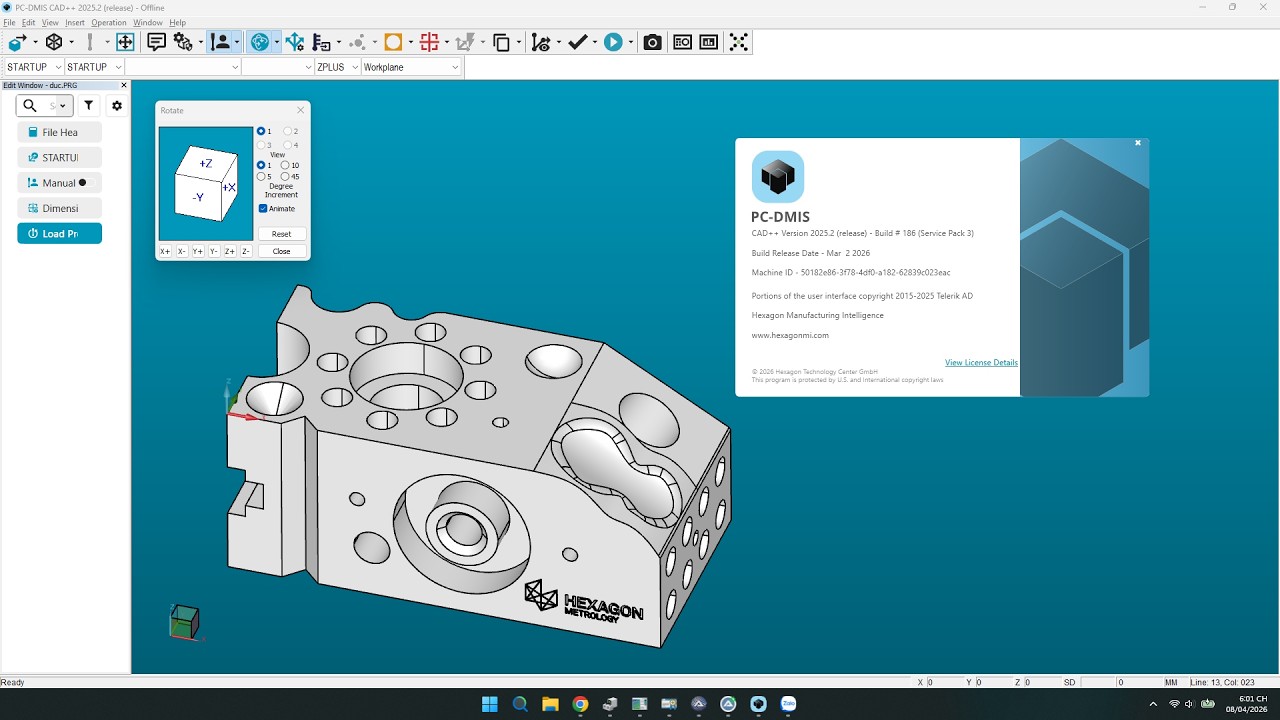
Task: Open the comment speech bubble tool
Action: tap(156, 42)
